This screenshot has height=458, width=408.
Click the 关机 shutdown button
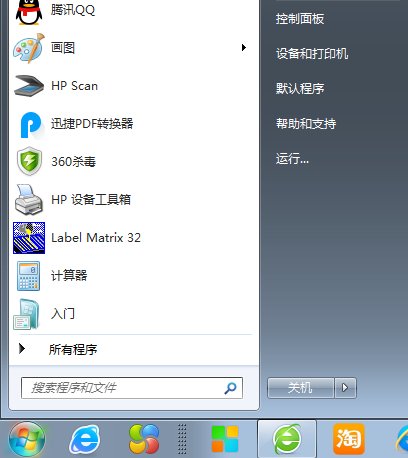coord(300,388)
